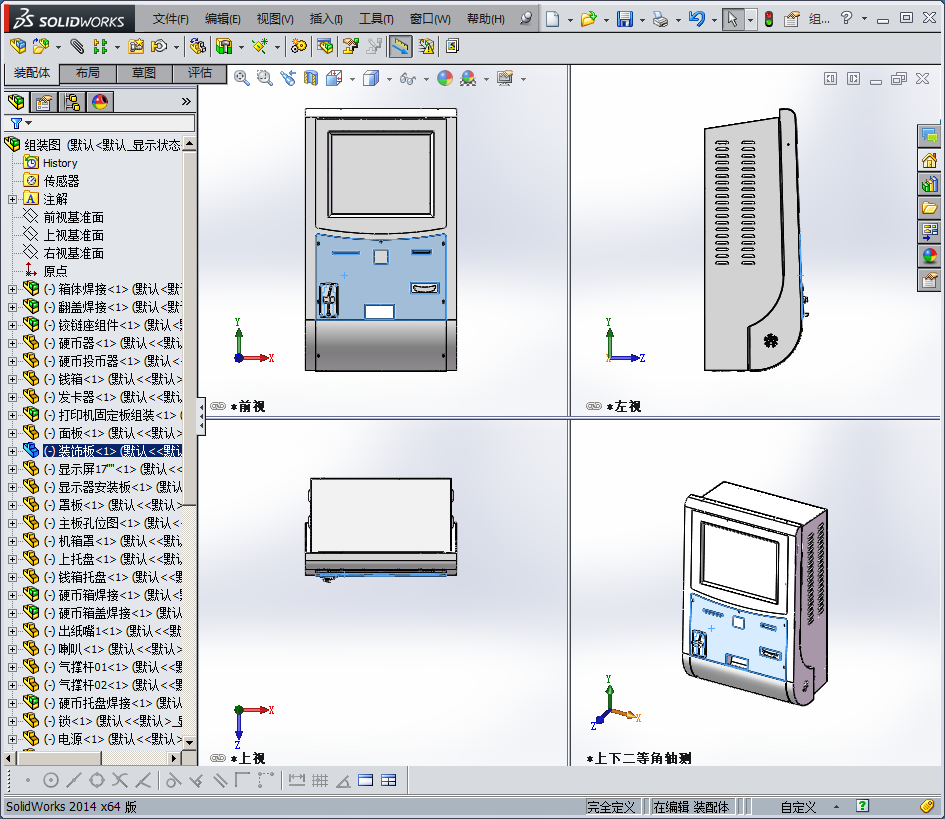Expand the feature tree panel tabs chevron

(186, 102)
